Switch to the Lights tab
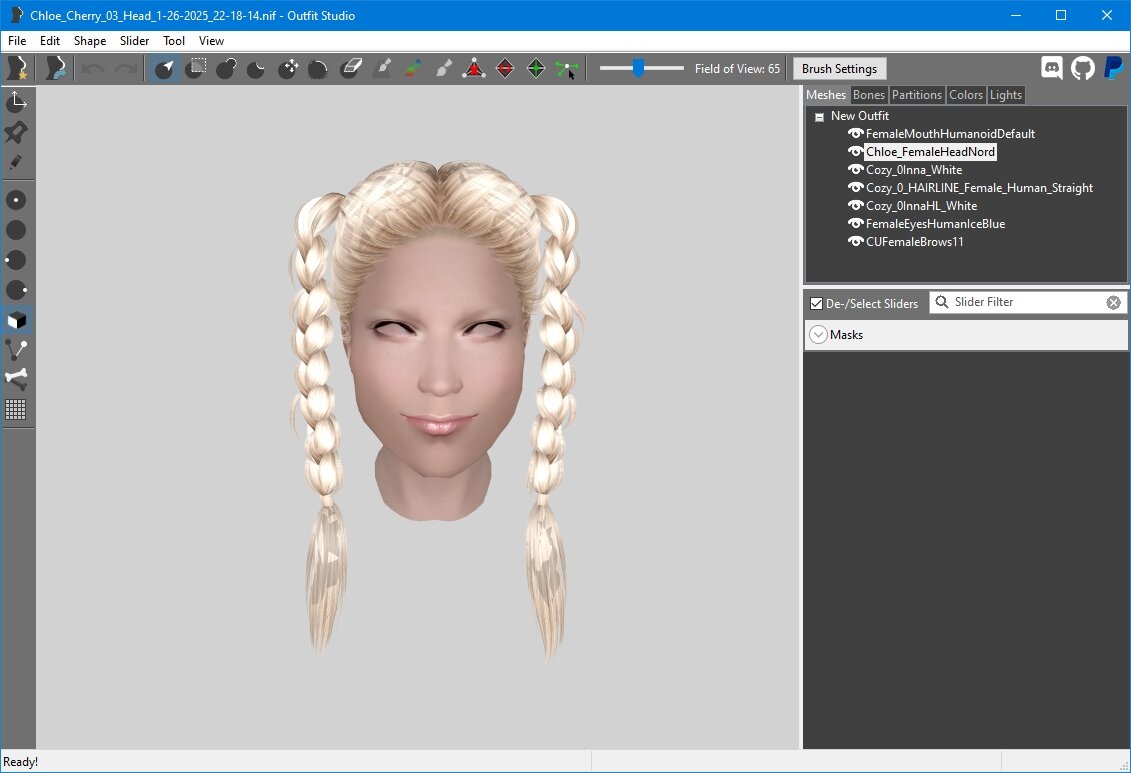This screenshot has height=773, width=1131. click(x=1005, y=95)
